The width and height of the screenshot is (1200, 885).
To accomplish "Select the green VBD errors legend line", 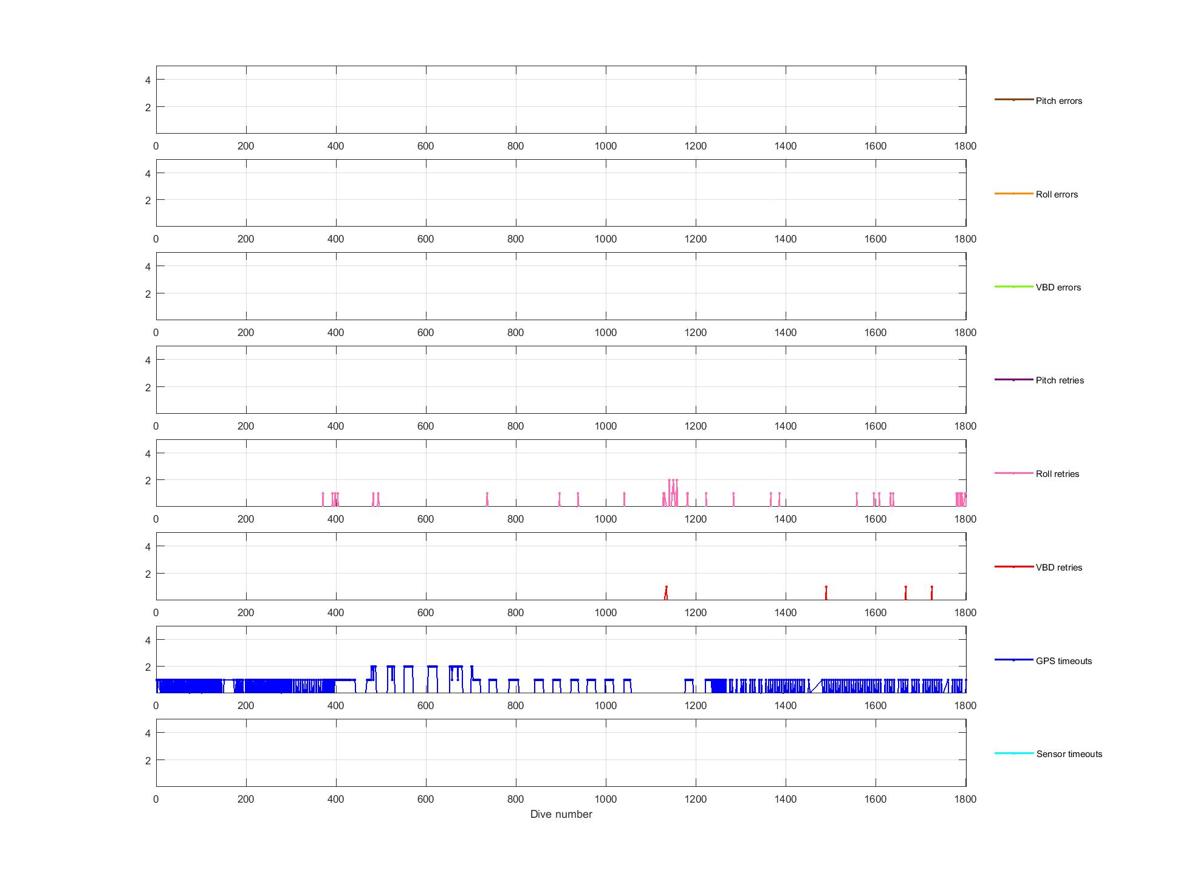I will tap(1013, 287).
